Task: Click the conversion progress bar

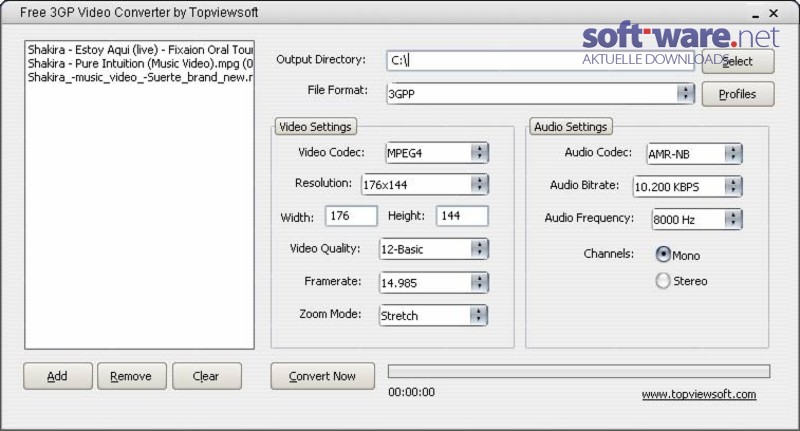Action: coord(579,371)
